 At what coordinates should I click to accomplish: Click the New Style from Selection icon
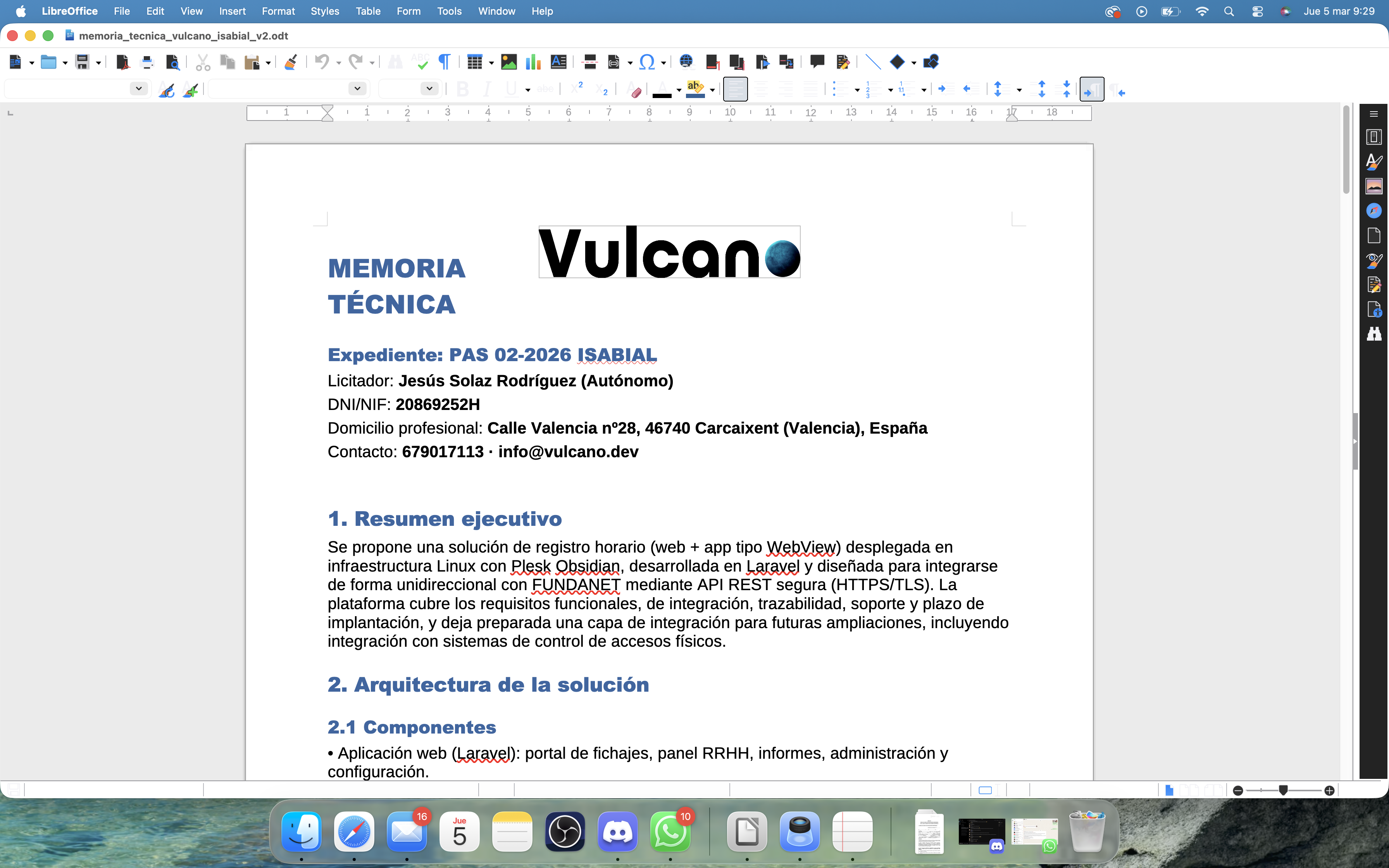coord(191,90)
